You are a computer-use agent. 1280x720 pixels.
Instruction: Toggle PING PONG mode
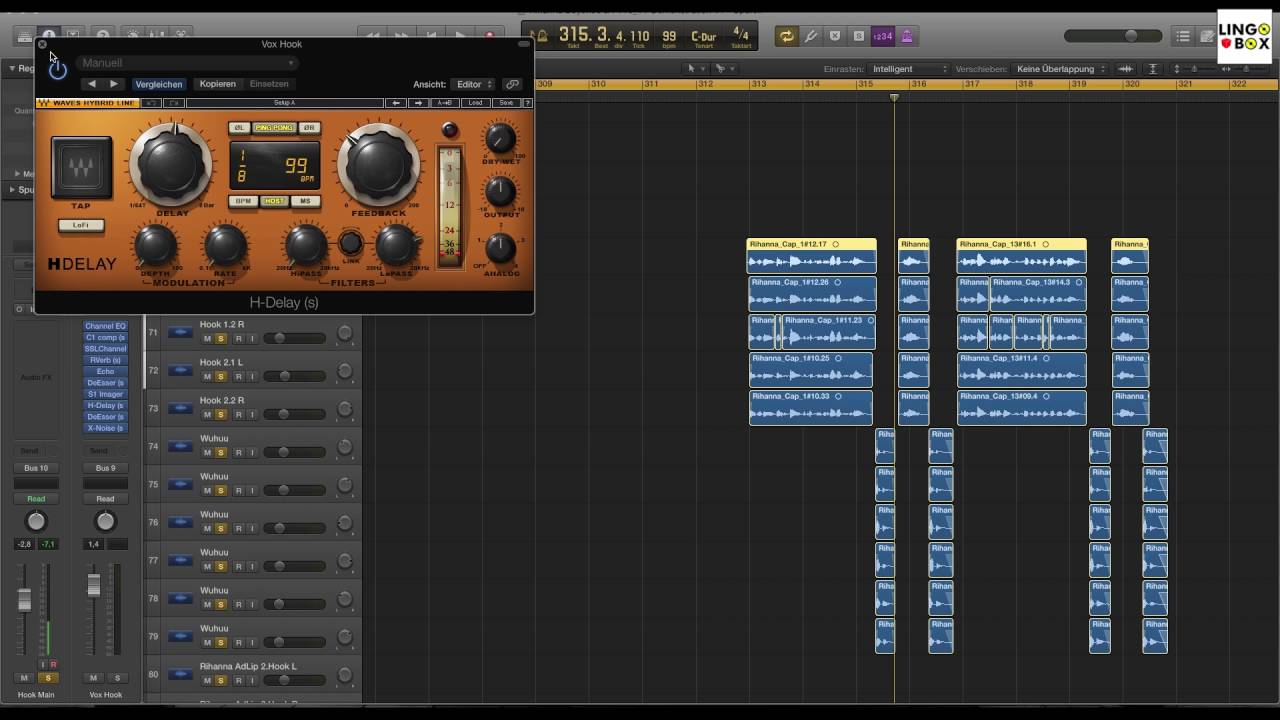[274, 128]
